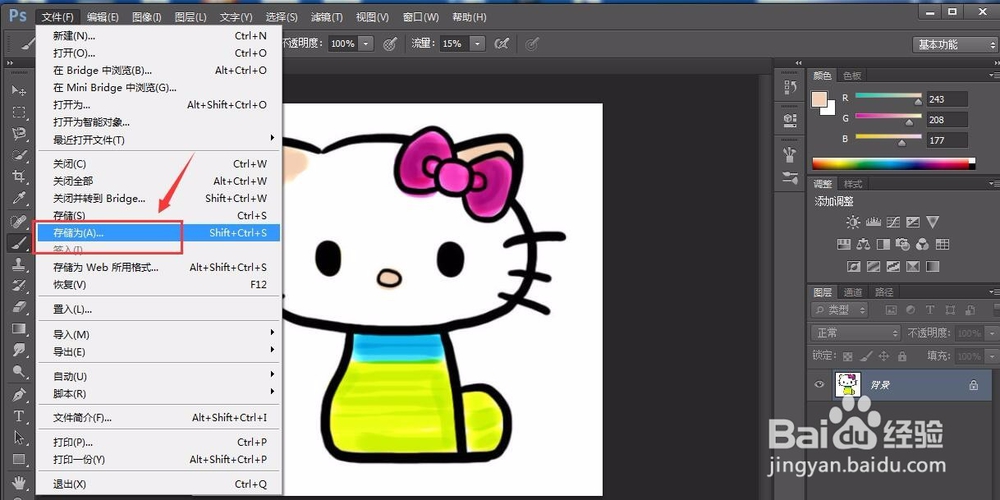Open the 滤镜(T) menu
This screenshot has height=500, width=1000.
[x=327, y=17]
